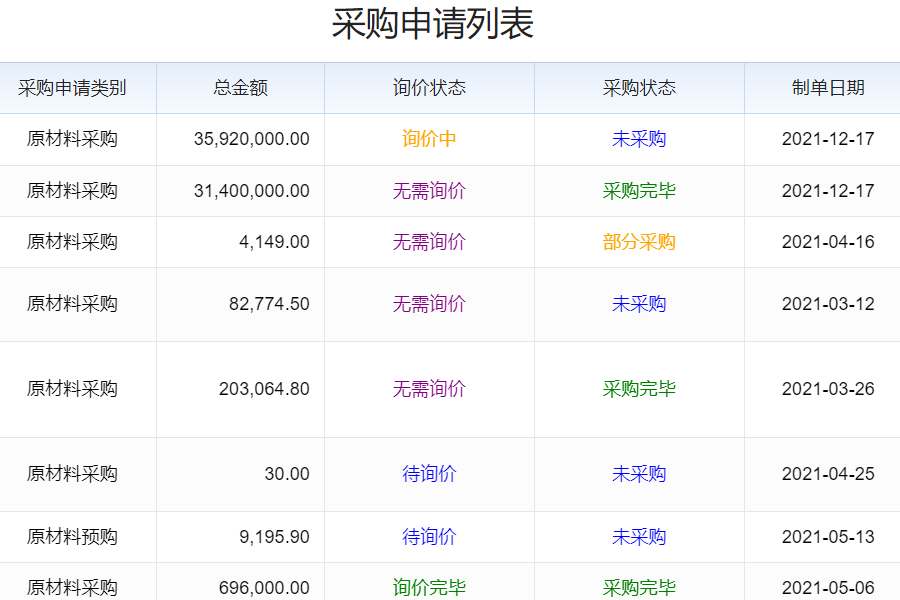
Task: Click 无需询价 in the 4,149.00 row
Action: point(429,242)
